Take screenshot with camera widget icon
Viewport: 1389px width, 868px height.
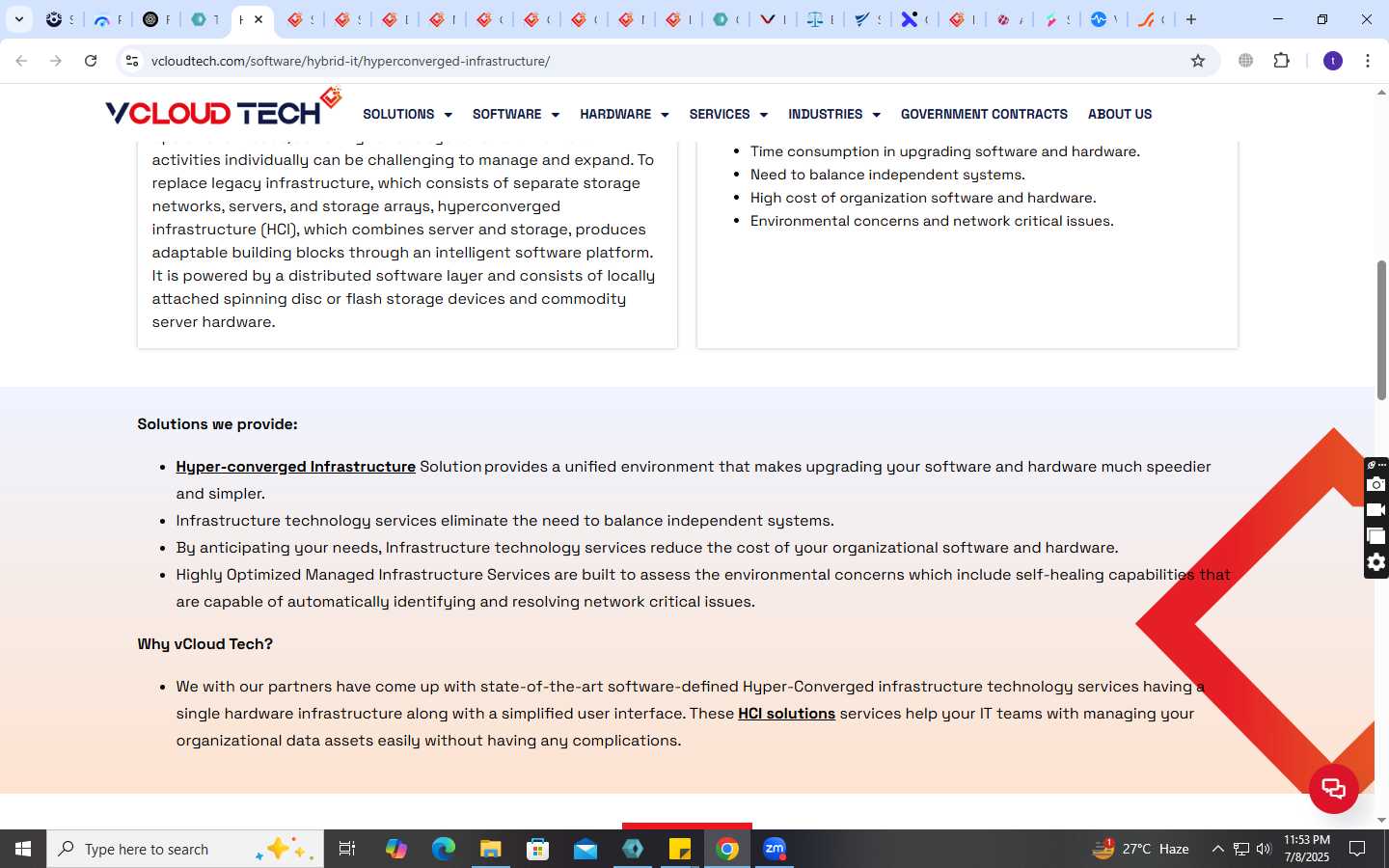(1376, 484)
